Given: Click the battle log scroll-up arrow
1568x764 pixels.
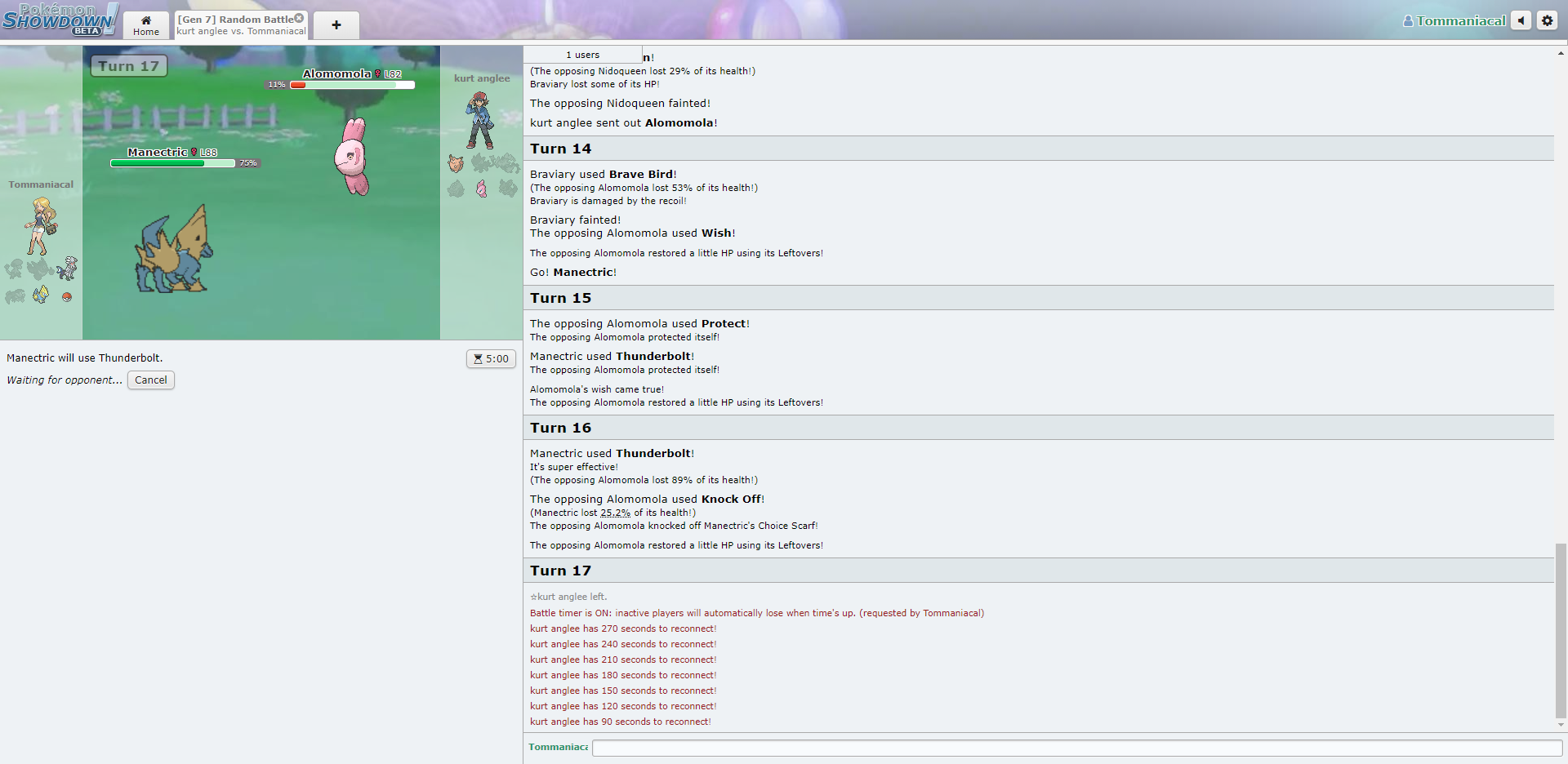Looking at the screenshot, I should (x=1561, y=54).
